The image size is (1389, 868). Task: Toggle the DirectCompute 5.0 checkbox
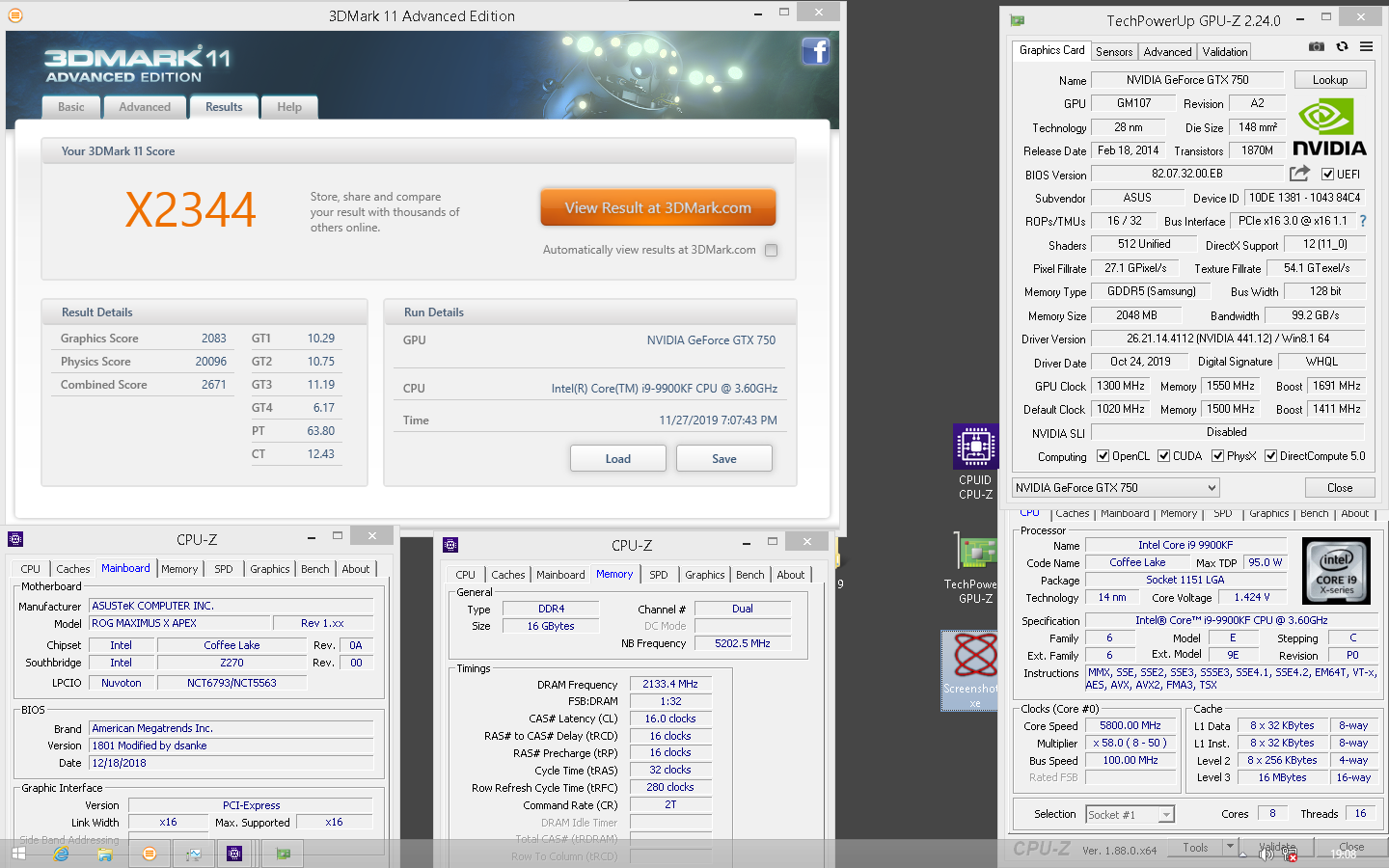pos(1270,456)
